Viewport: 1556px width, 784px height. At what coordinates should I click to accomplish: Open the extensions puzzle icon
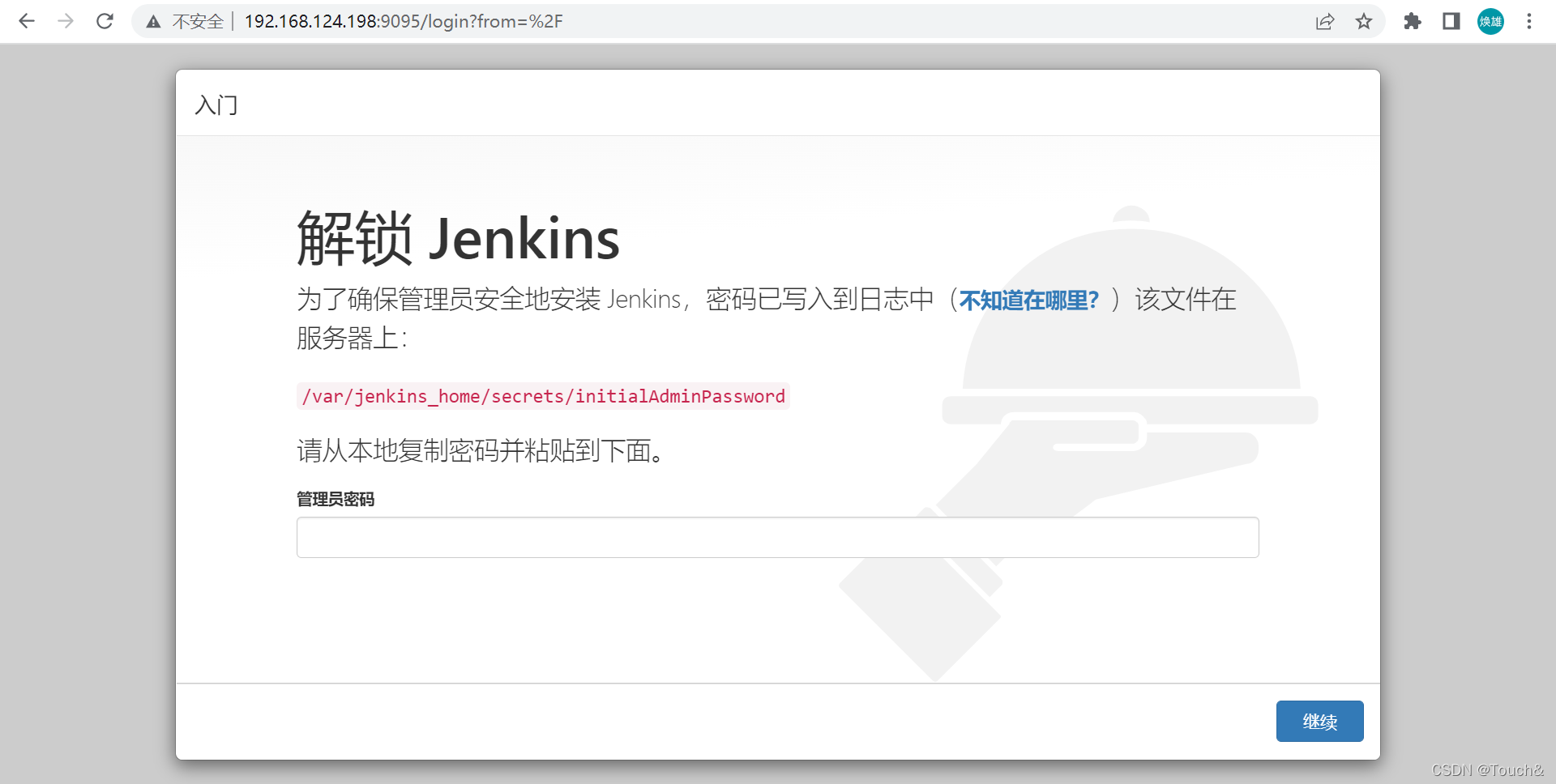pos(1413,21)
